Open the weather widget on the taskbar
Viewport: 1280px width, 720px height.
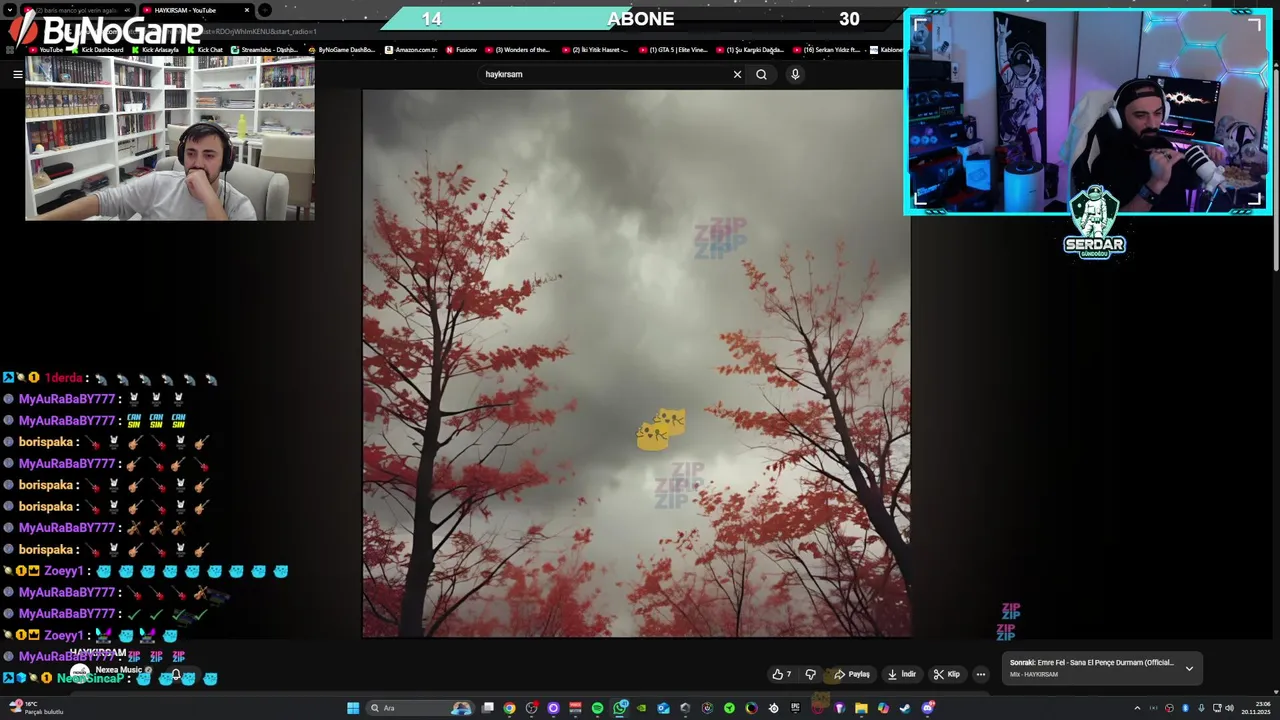(38, 708)
